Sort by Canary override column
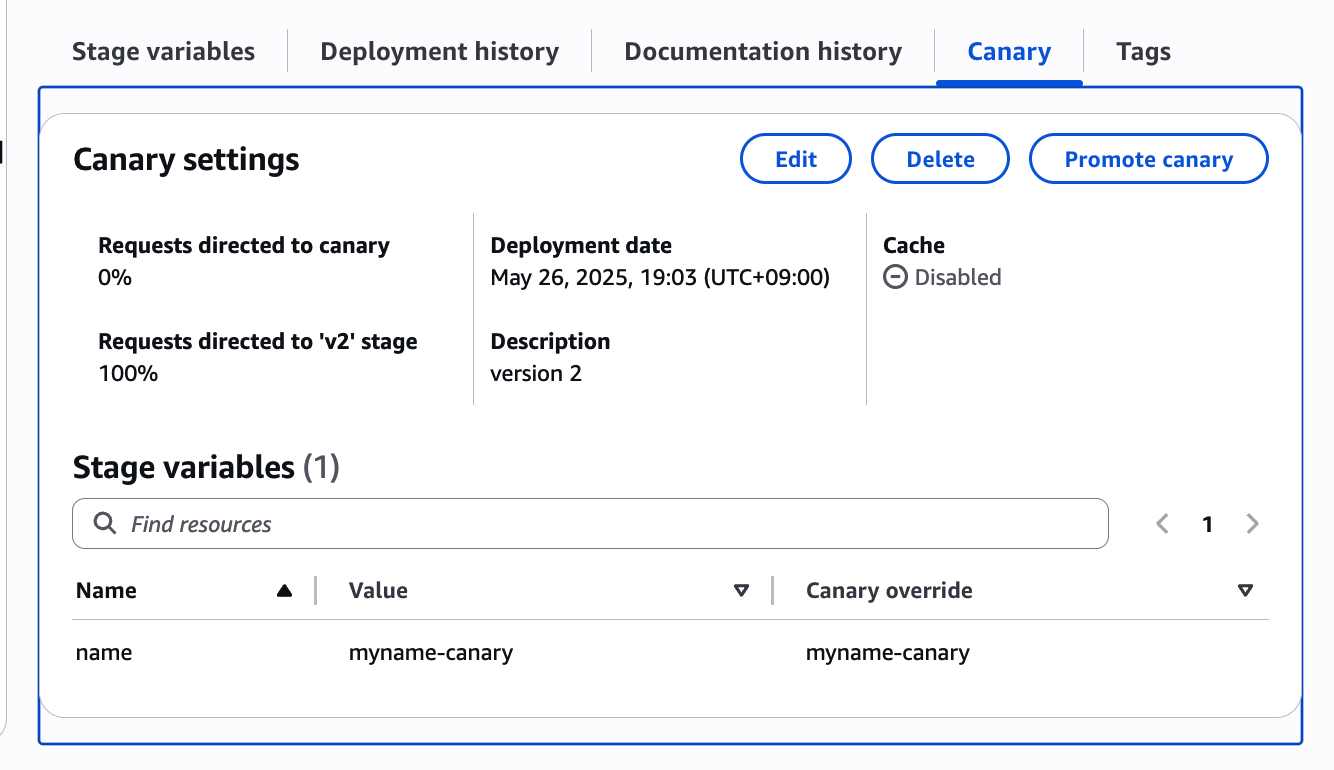This screenshot has height=770, width=1334. [1245, 591]
